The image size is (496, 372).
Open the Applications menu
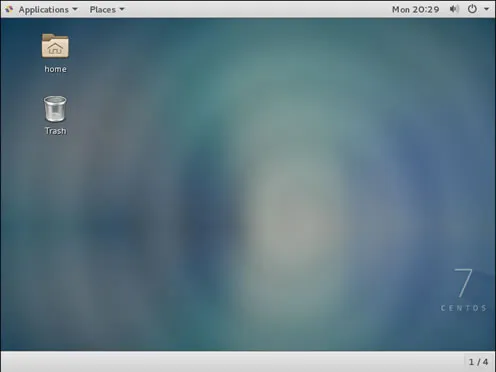click(48, 10)
